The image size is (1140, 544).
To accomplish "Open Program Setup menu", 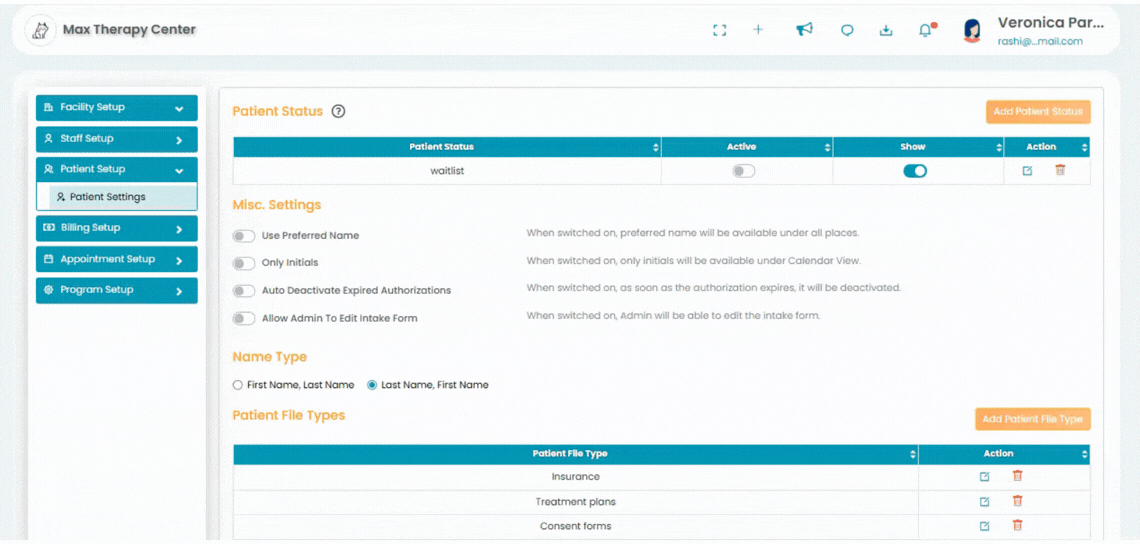I will pyautogui.click(x=116, y=290).
